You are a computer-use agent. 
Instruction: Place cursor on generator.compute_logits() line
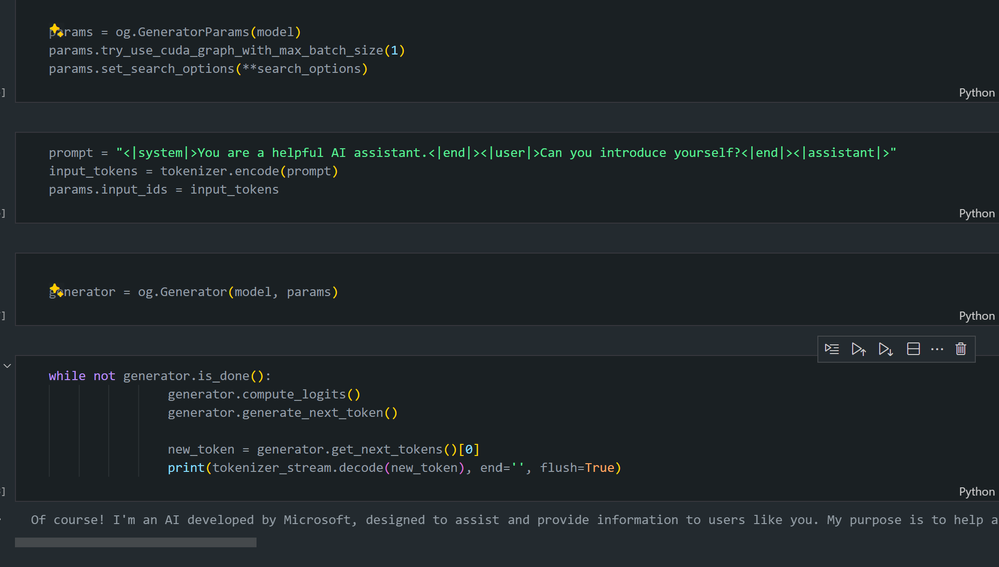pyautogui.click(x=264, y=394)
